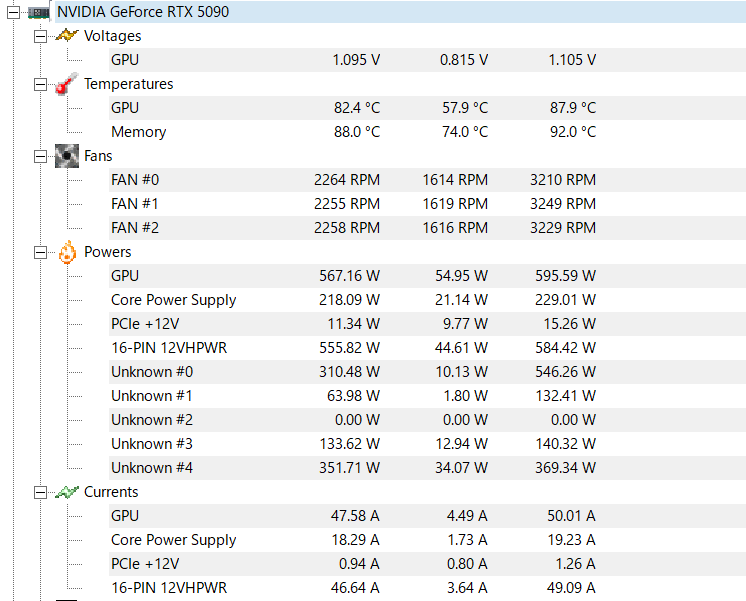Select 16-PIN 12VHPWR under Currents
Screen dimensions: 746x601
point(427,588)
